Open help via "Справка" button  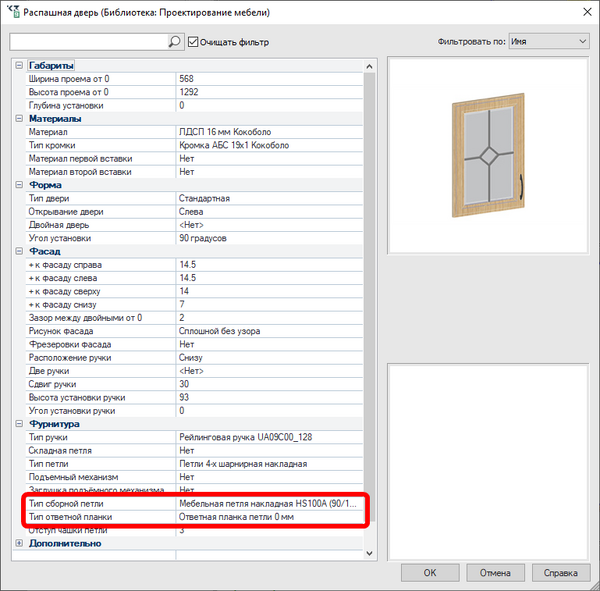pyautogui.click(x=561, y=573)
